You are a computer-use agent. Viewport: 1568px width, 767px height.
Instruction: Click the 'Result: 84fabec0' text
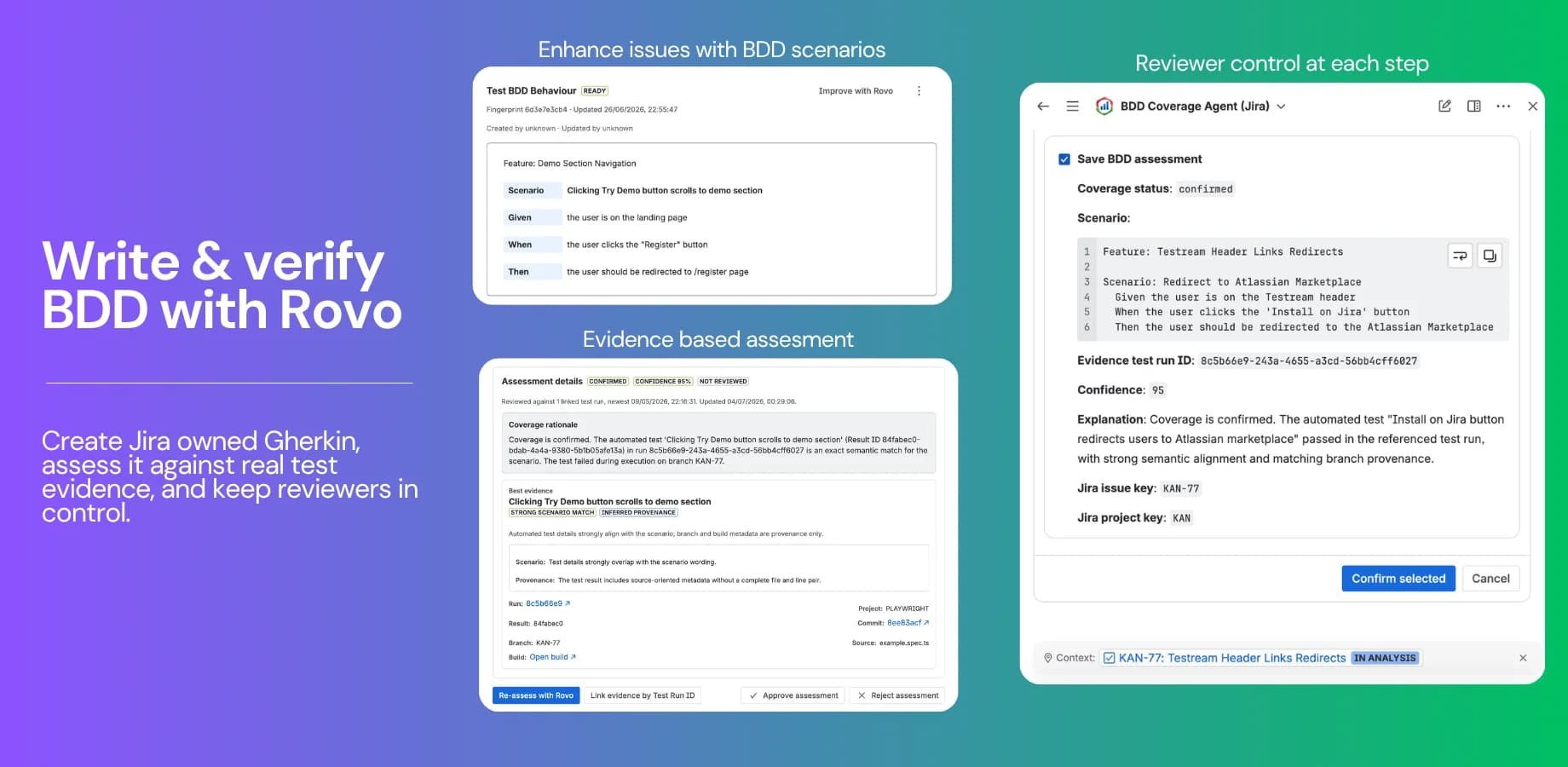pyautogui.click(x=536, y=624)
